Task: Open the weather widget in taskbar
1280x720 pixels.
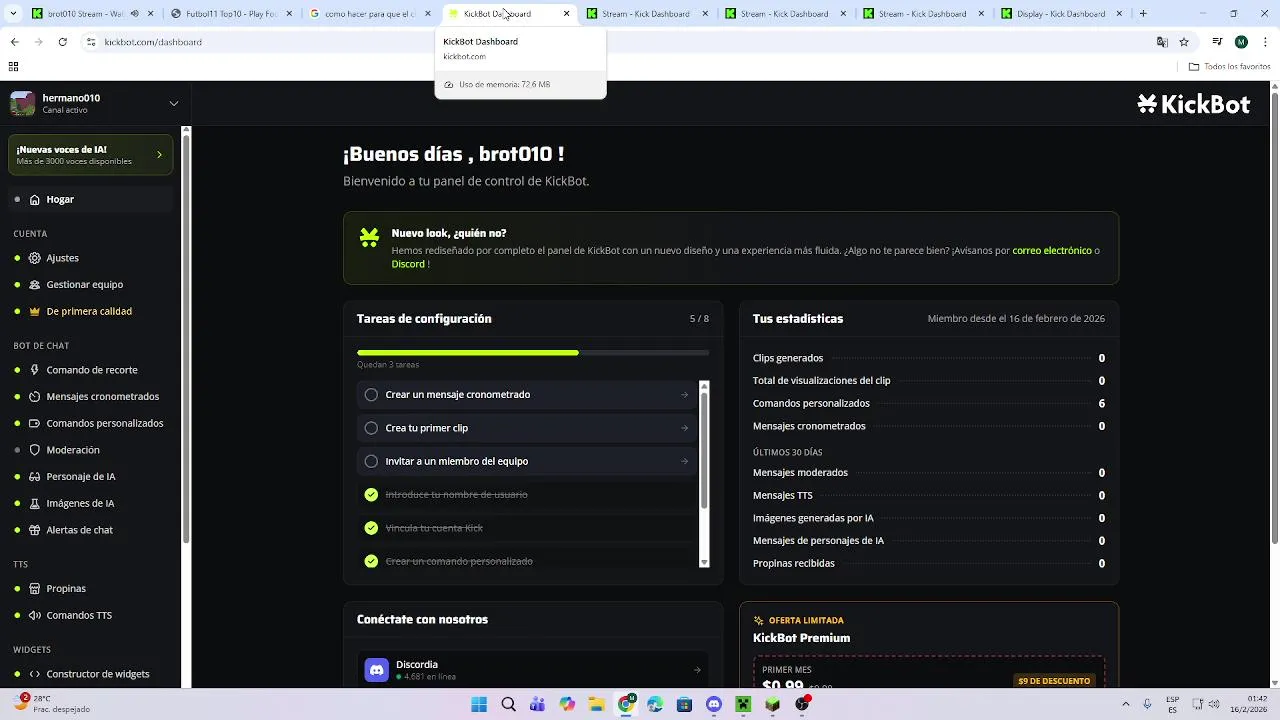Action: point(50,704)
